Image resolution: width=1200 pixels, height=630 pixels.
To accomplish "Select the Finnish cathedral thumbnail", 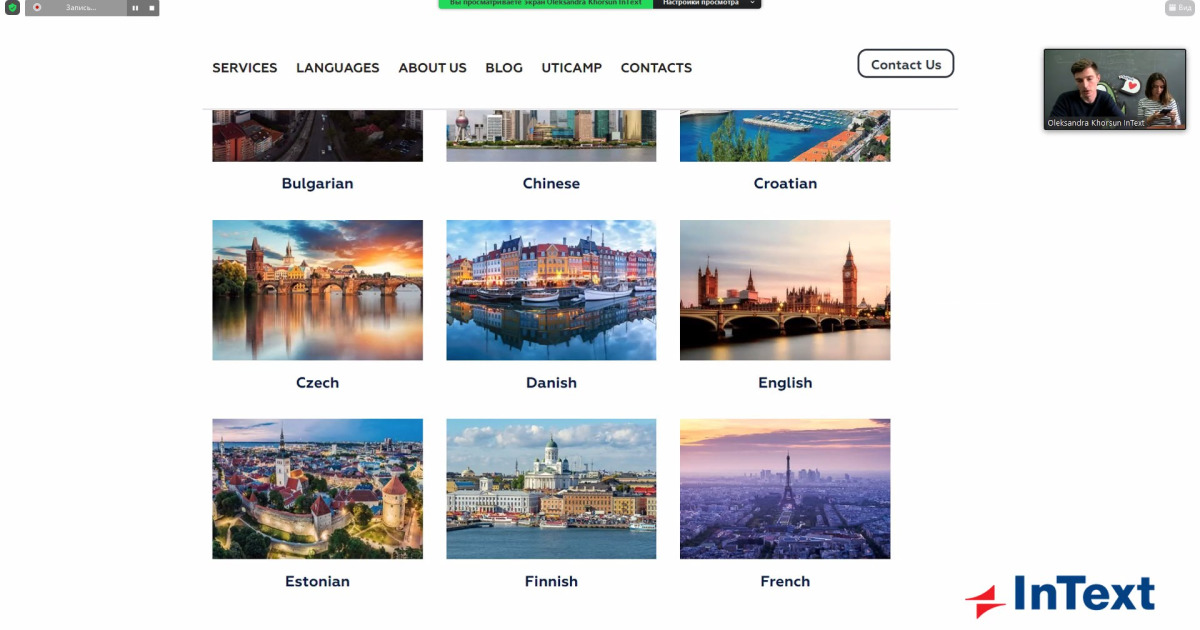I will click(551, 489).
